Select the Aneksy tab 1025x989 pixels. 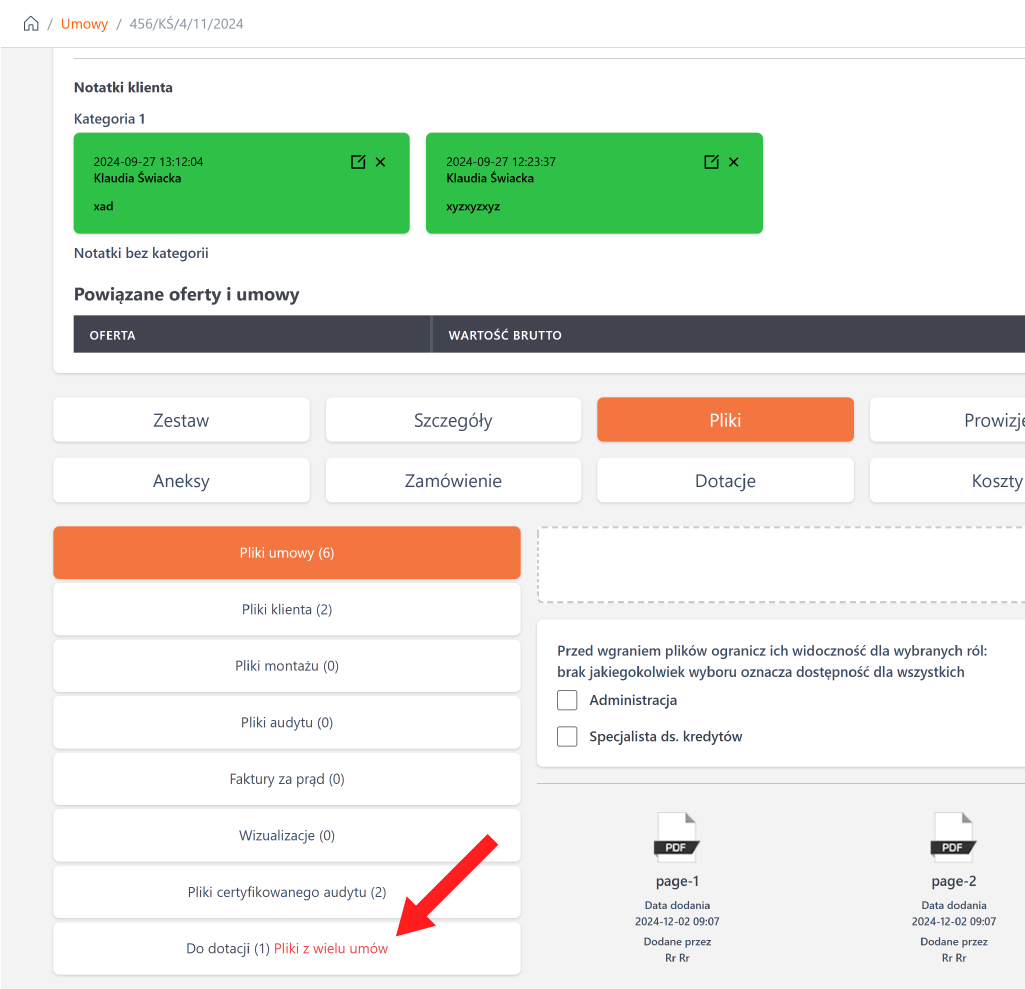pos(181,481)
